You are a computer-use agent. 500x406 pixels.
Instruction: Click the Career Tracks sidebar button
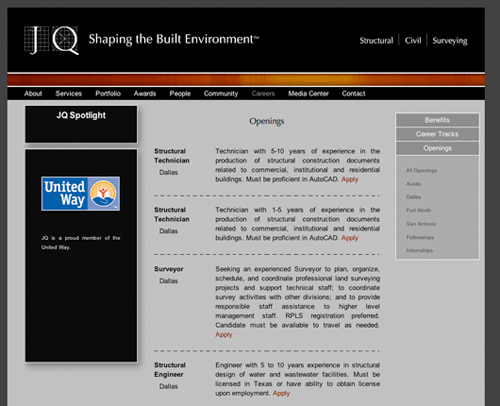tap(437, 134)
